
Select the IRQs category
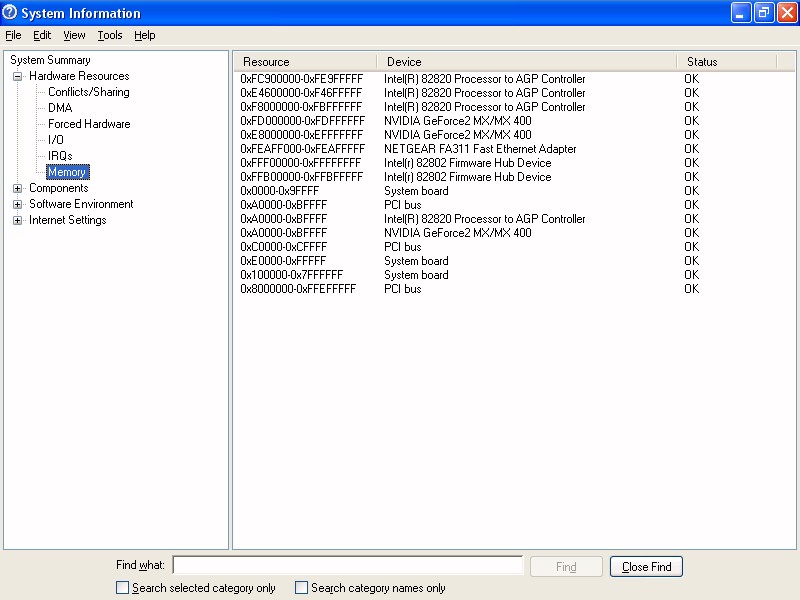point(60,156)
